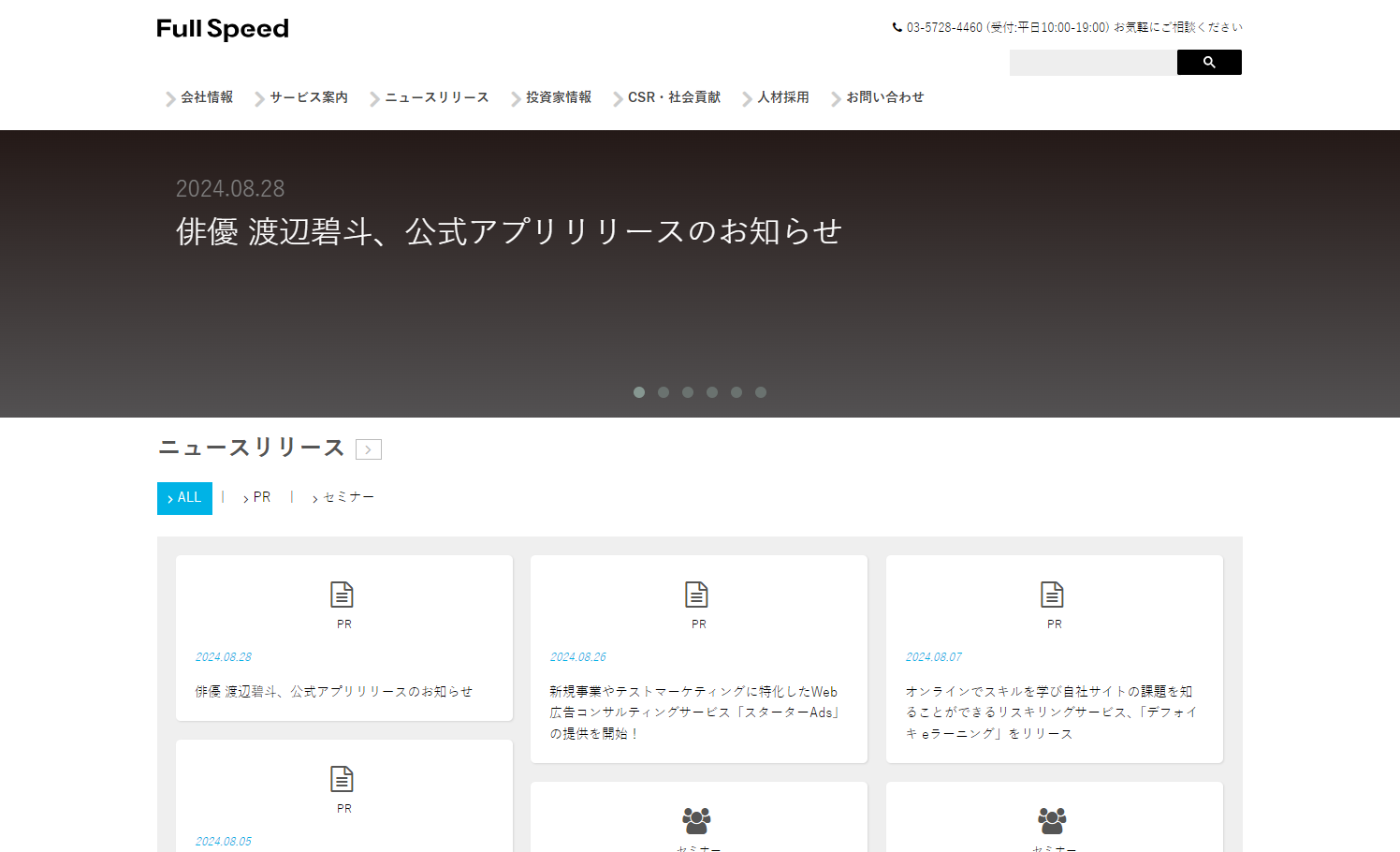
Task: Select the first carousel dot
Action: click(639, 392)
